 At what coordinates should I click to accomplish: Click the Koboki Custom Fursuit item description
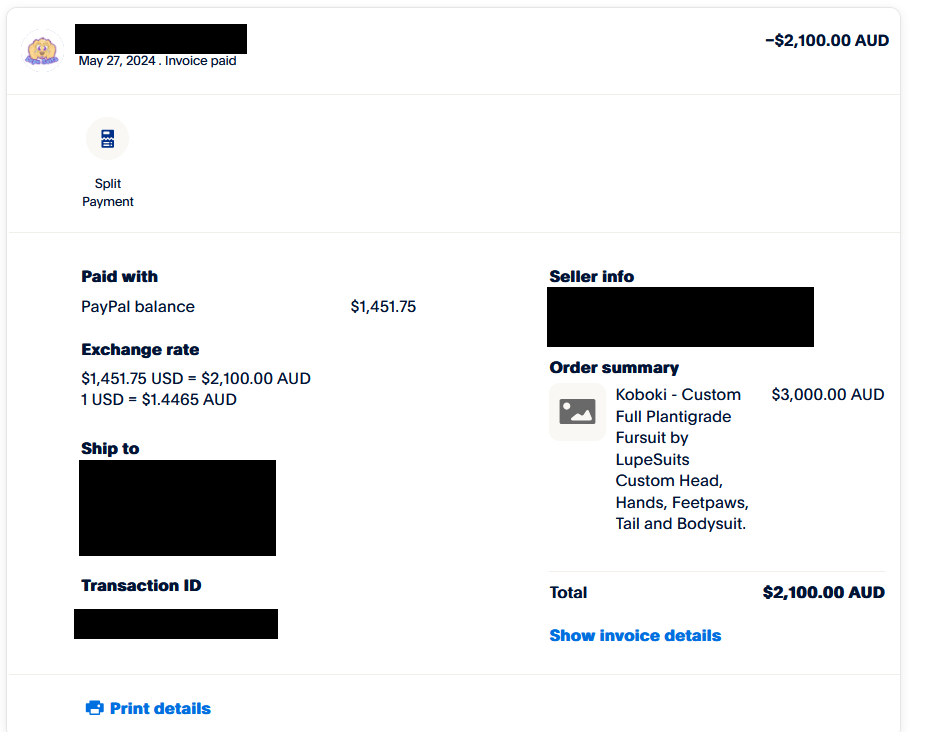(681, 459)
